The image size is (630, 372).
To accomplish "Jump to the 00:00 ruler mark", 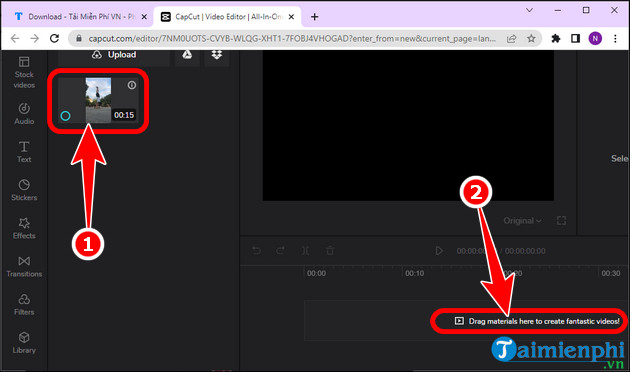I will [316, 273].
